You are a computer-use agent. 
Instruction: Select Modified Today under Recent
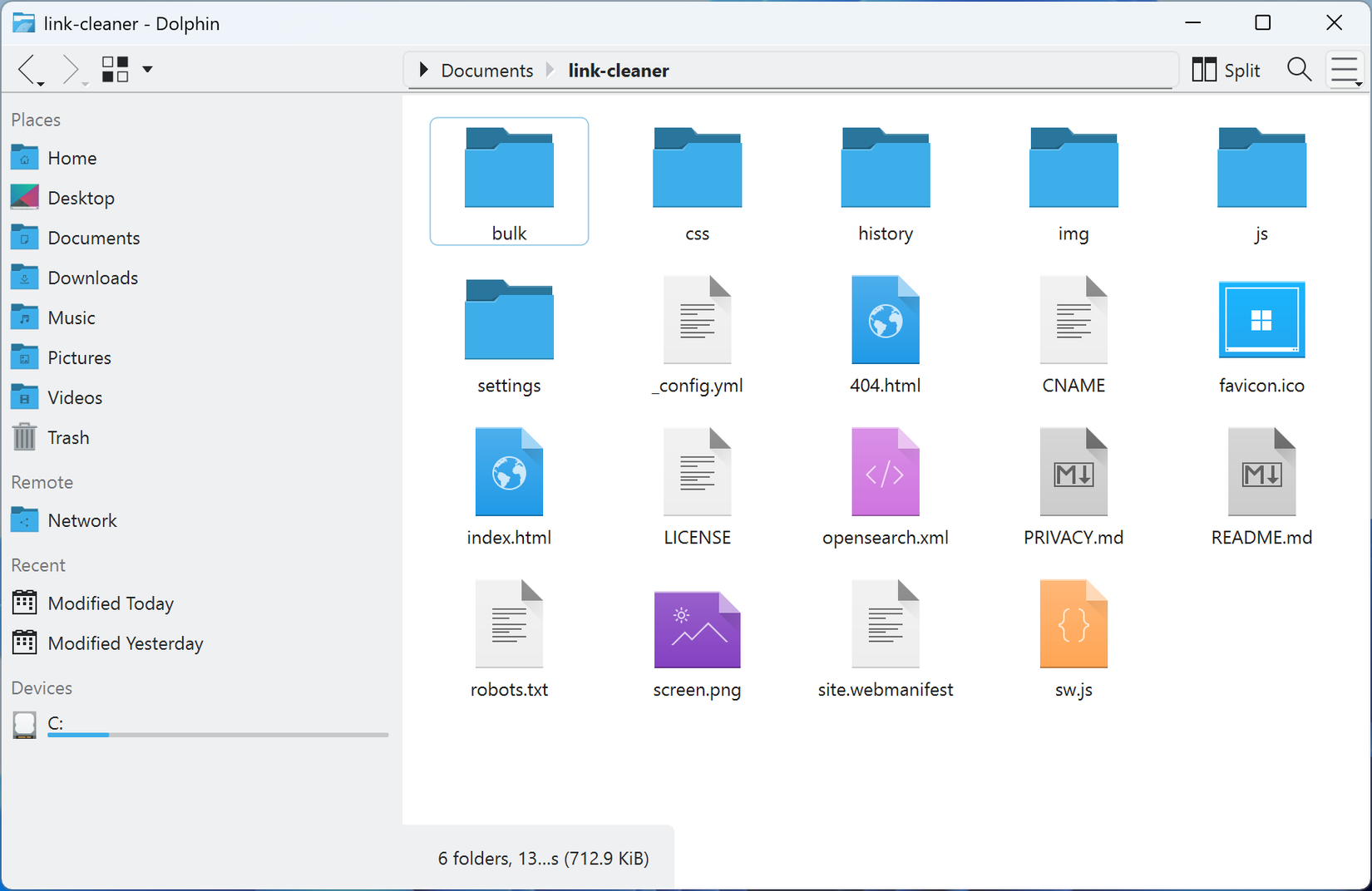(x=111, y=603)
